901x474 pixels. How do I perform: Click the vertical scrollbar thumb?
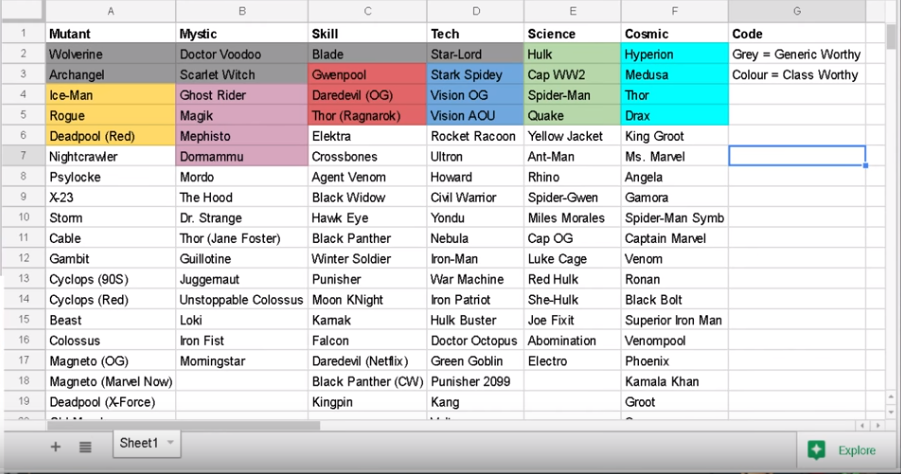891,37
